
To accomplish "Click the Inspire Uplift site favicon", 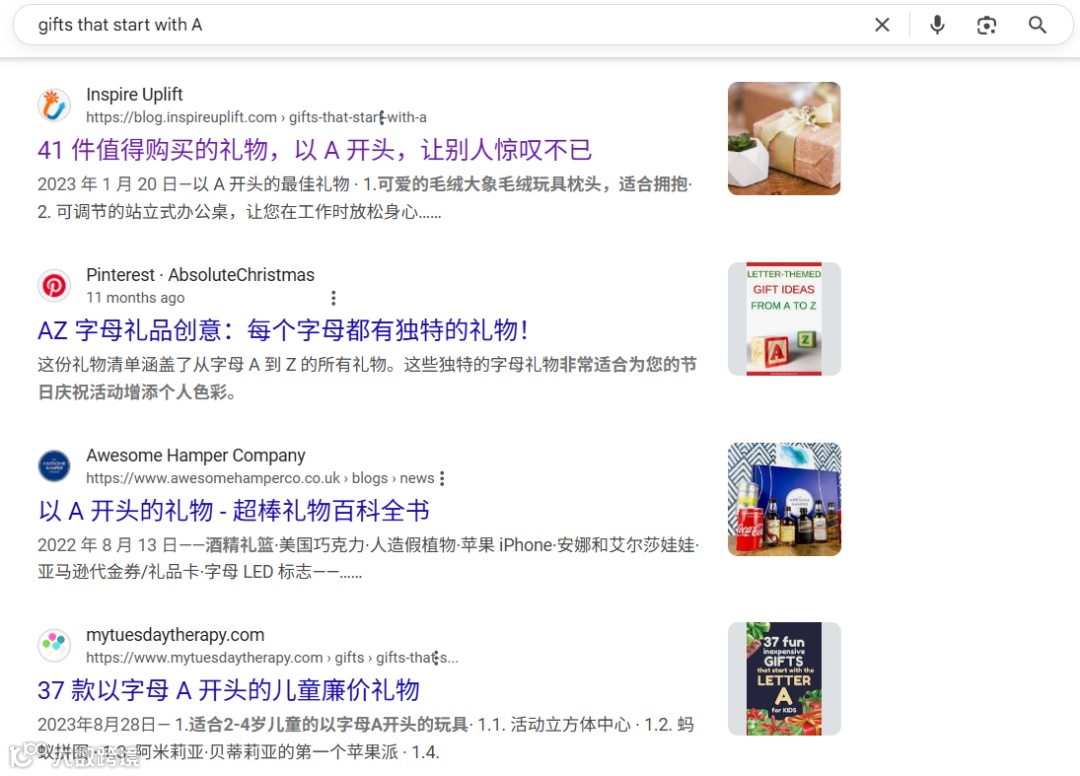I will [54, 105].
